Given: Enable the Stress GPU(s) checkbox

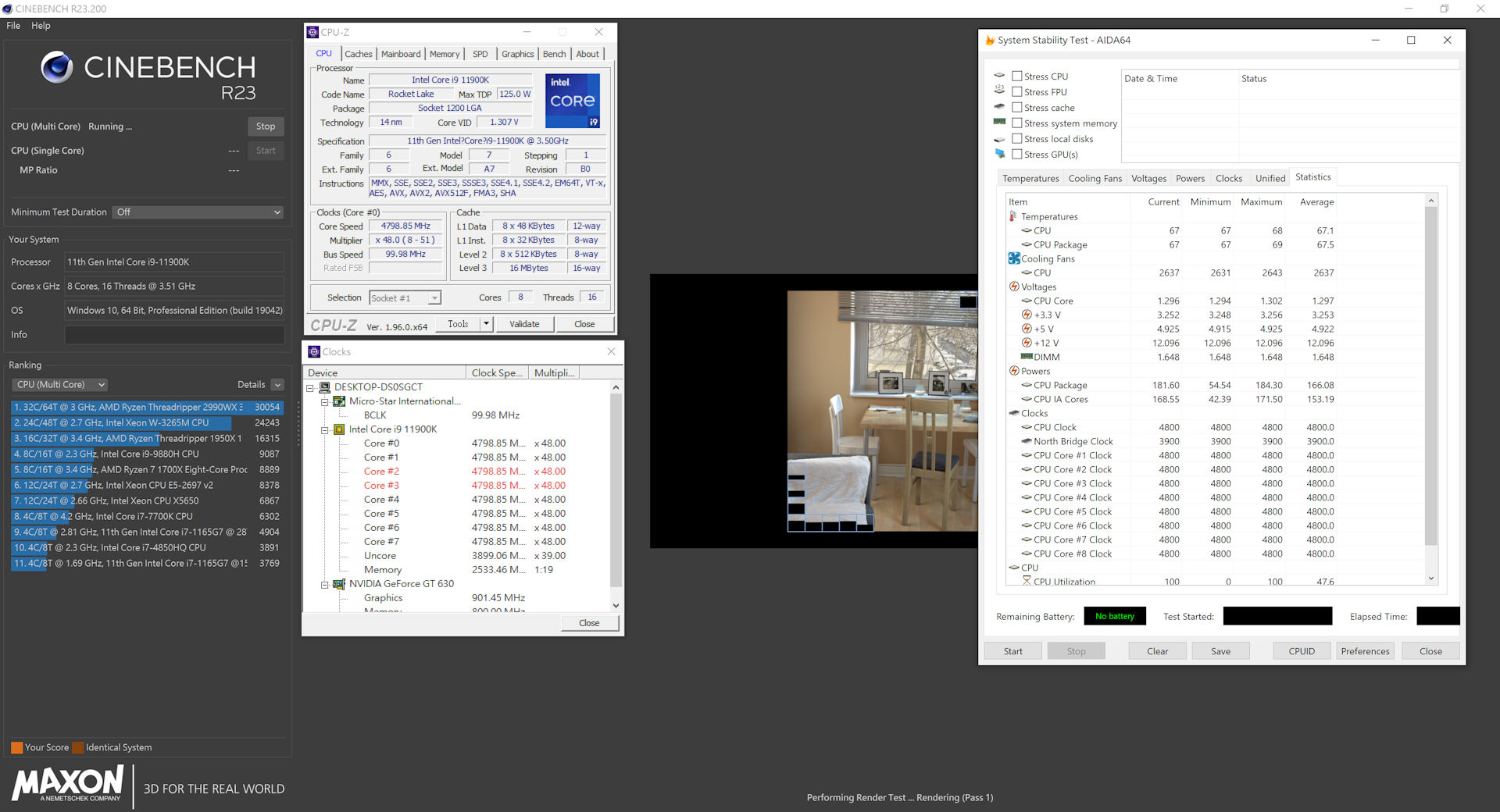Looking at the screenshot, I should point(1017,154).
